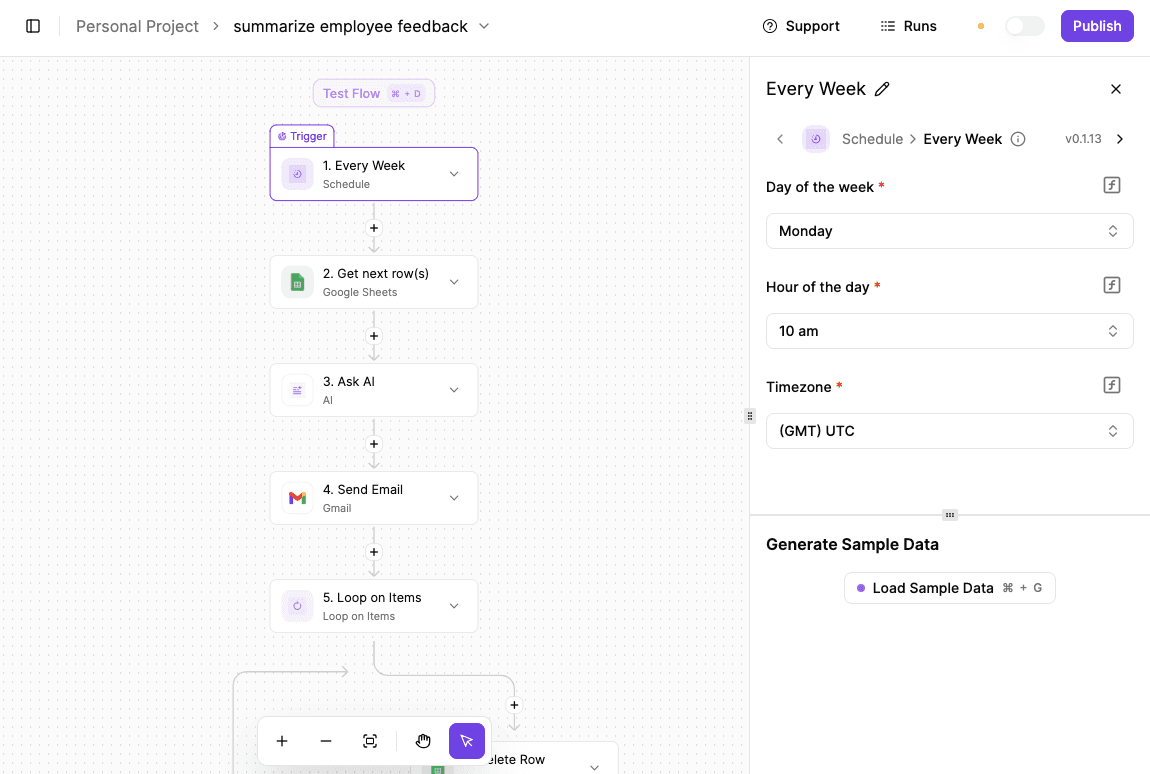Screen dimensions: 1150x774
Task: Enable the flow toggle switch near Publish
Action: [x=1024, y=26]
